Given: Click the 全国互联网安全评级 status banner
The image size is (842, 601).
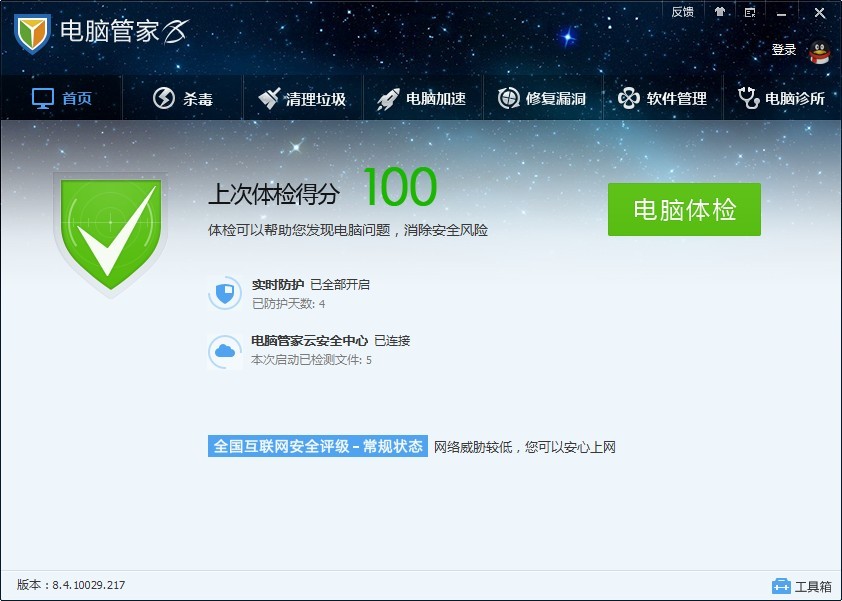Looking at the screenshot, I should point(318,446).
